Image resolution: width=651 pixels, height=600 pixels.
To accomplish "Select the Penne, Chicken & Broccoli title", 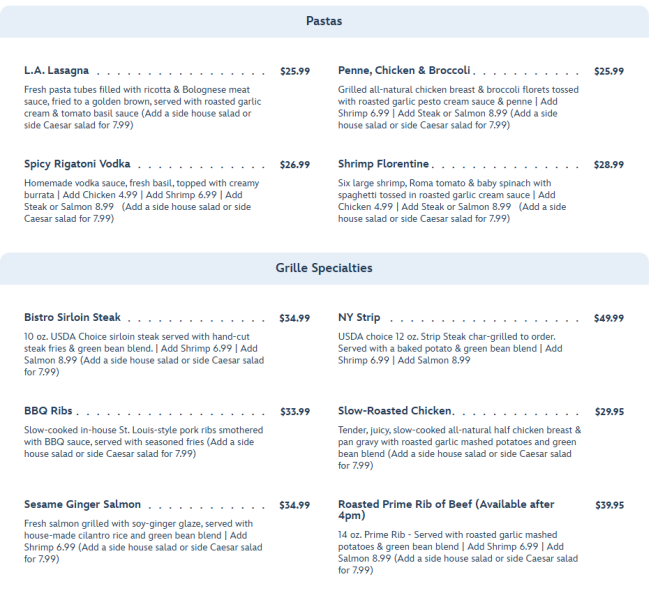I will point(404,71).
